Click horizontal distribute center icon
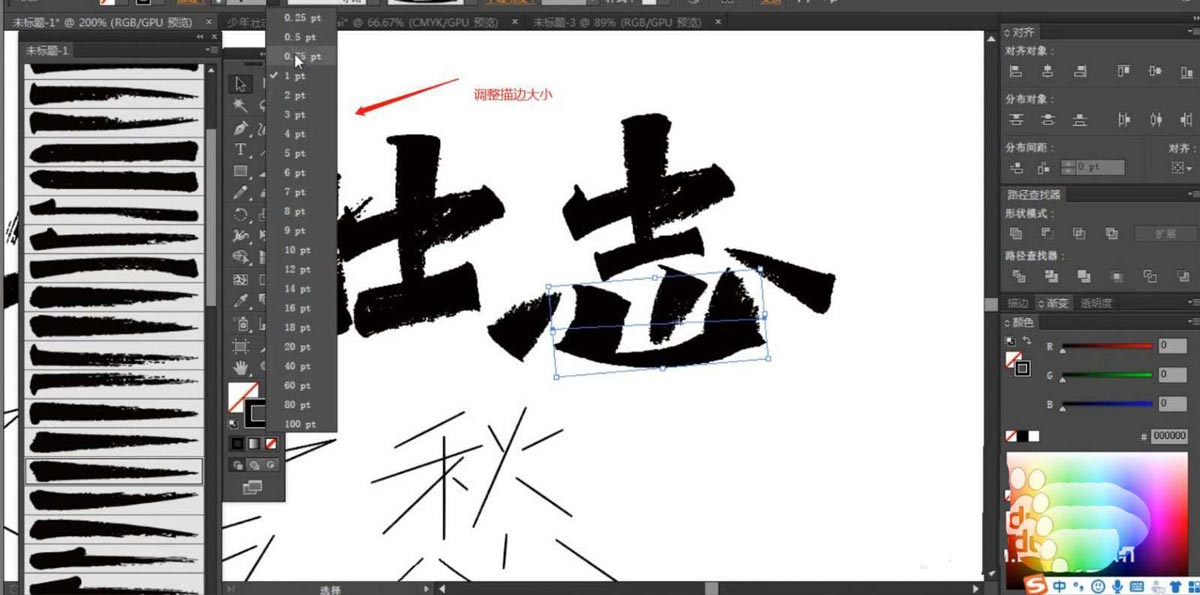The width and height of the screenshot is (1200, 595). click(1156, 120)
